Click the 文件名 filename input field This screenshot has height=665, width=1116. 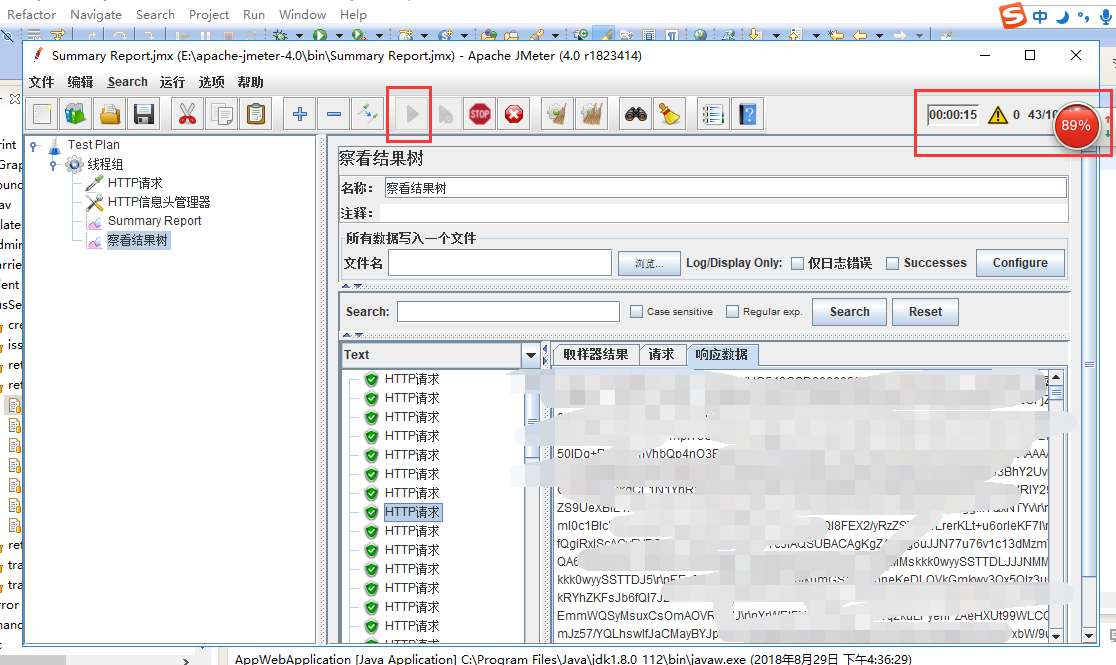500,263
